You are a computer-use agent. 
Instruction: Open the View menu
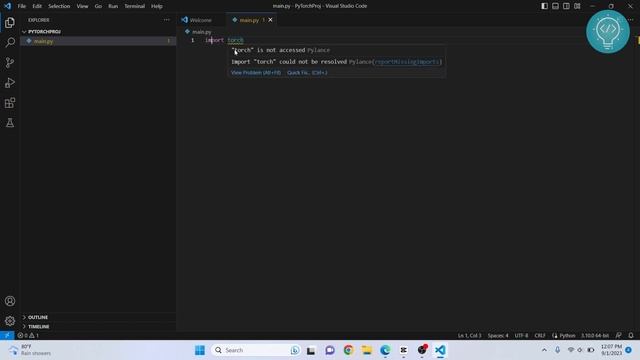82,6
